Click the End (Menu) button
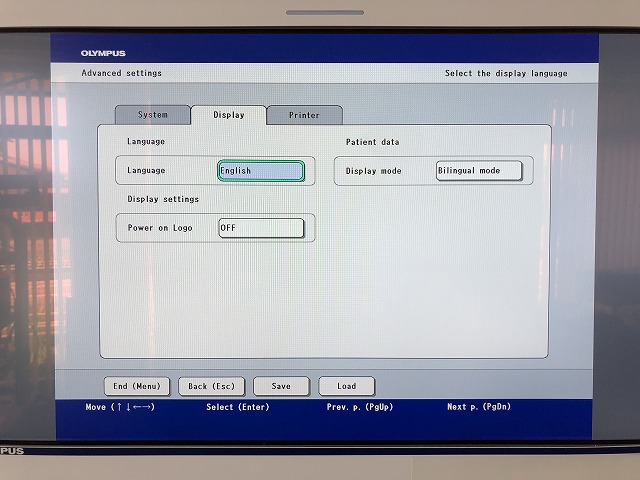Viewport: 640px width, 480px height. pyautogui.click(x=137, y=386)
